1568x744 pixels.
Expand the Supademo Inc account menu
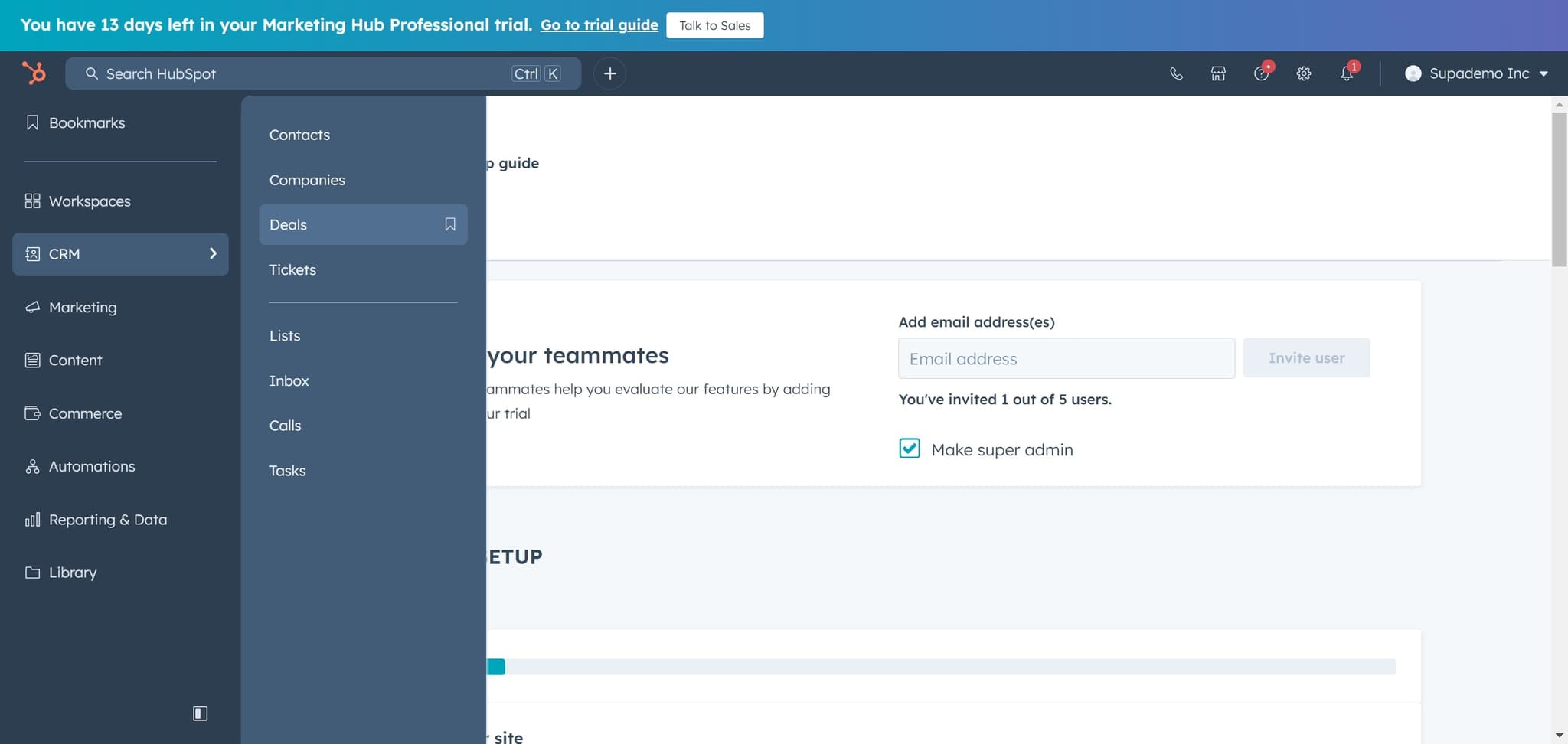[x=1477, y=73]
